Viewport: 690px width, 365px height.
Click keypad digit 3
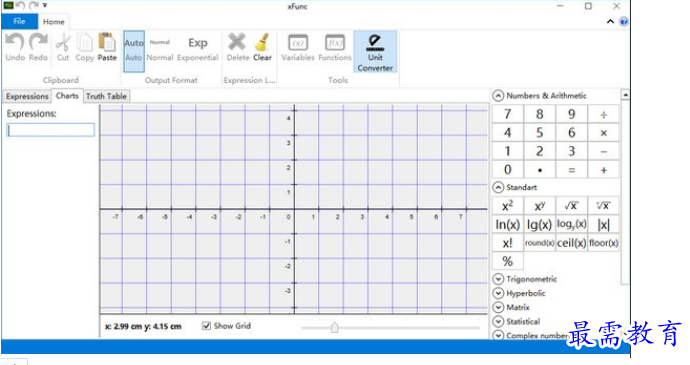[x=572, y=151]
